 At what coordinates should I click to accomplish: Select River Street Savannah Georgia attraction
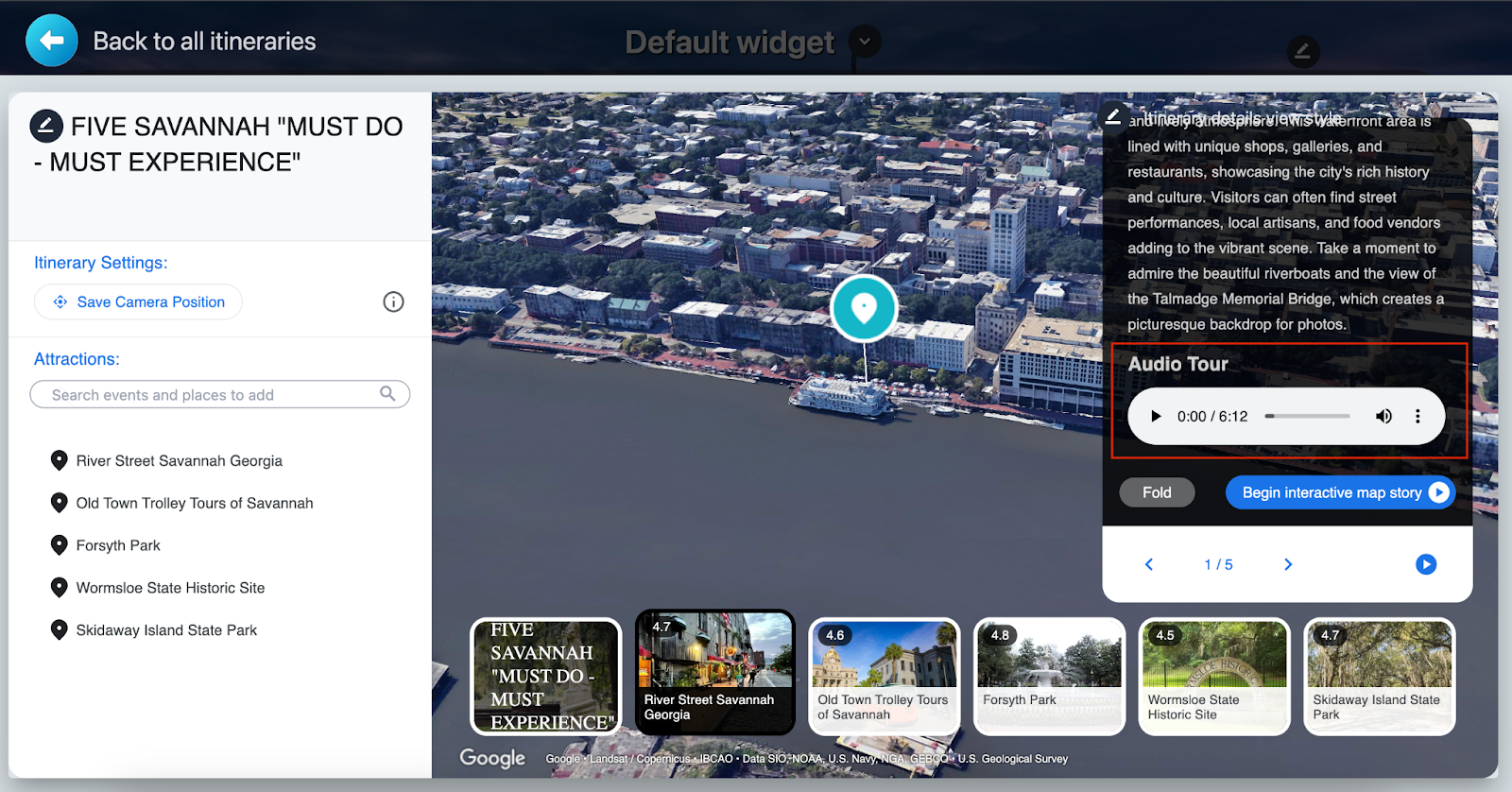click(x=180, y=461)
